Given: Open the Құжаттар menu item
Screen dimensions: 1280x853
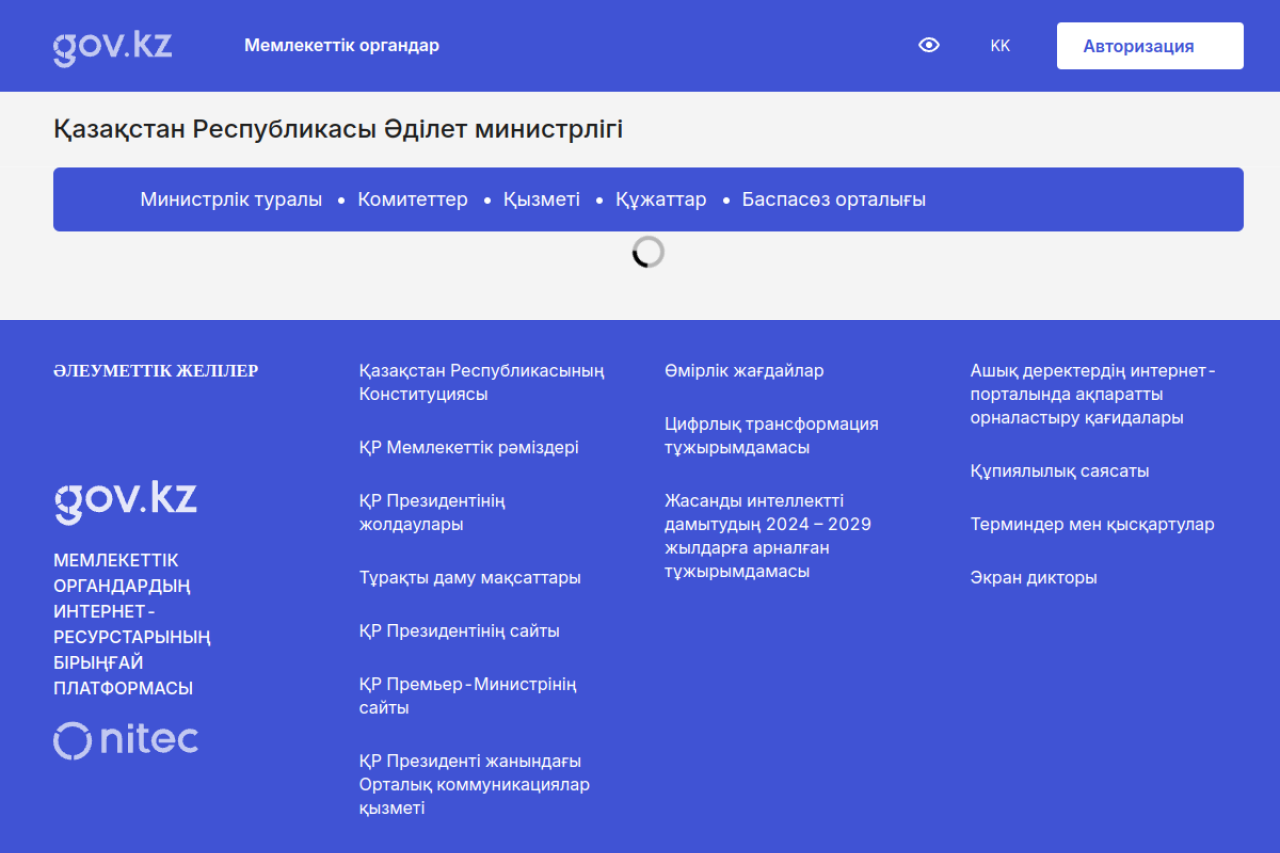Looking at the screenshot, I should pyautogui.click(x=660, y=200).
